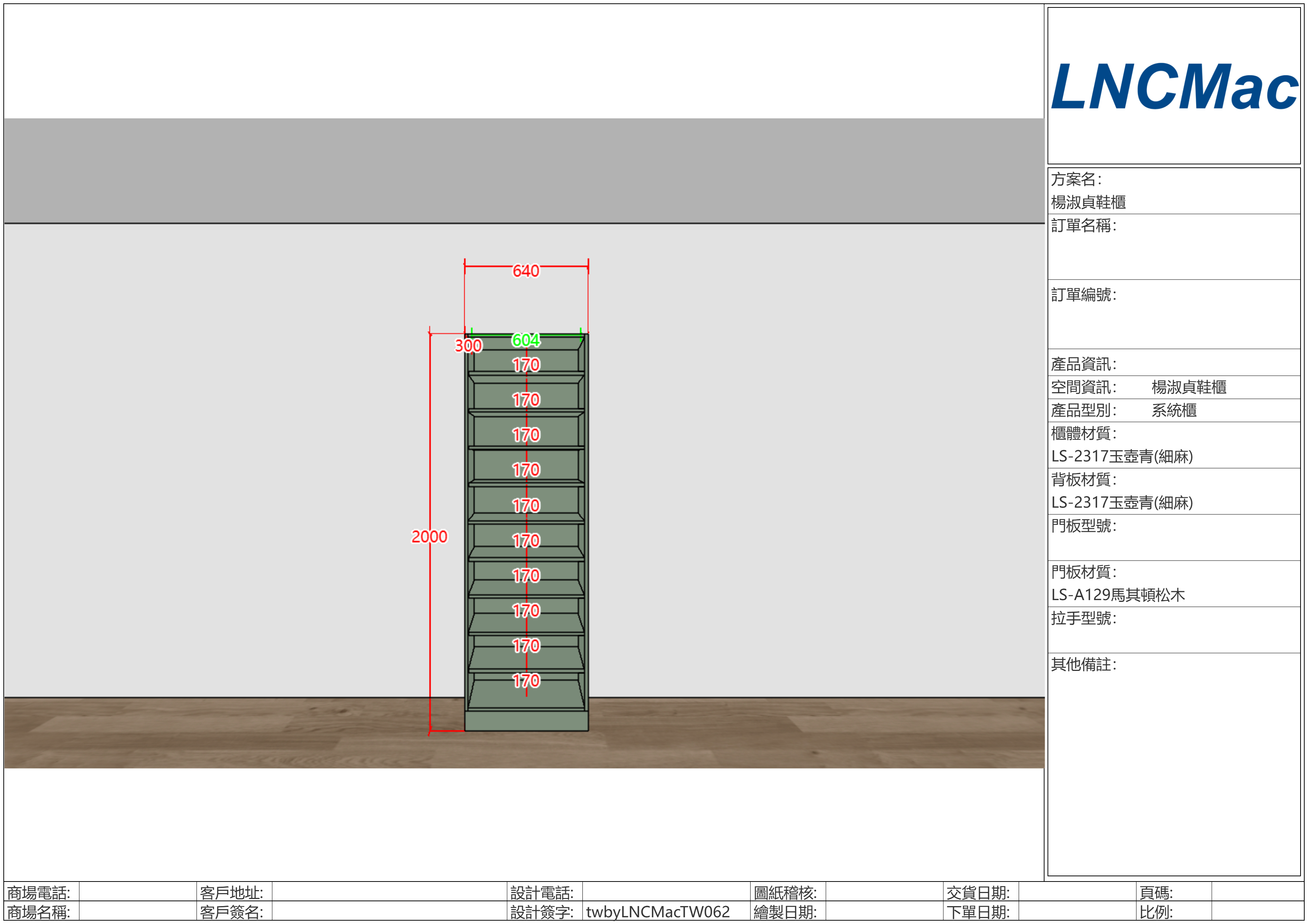Click the 2000 height dimension label

point(429,536)
